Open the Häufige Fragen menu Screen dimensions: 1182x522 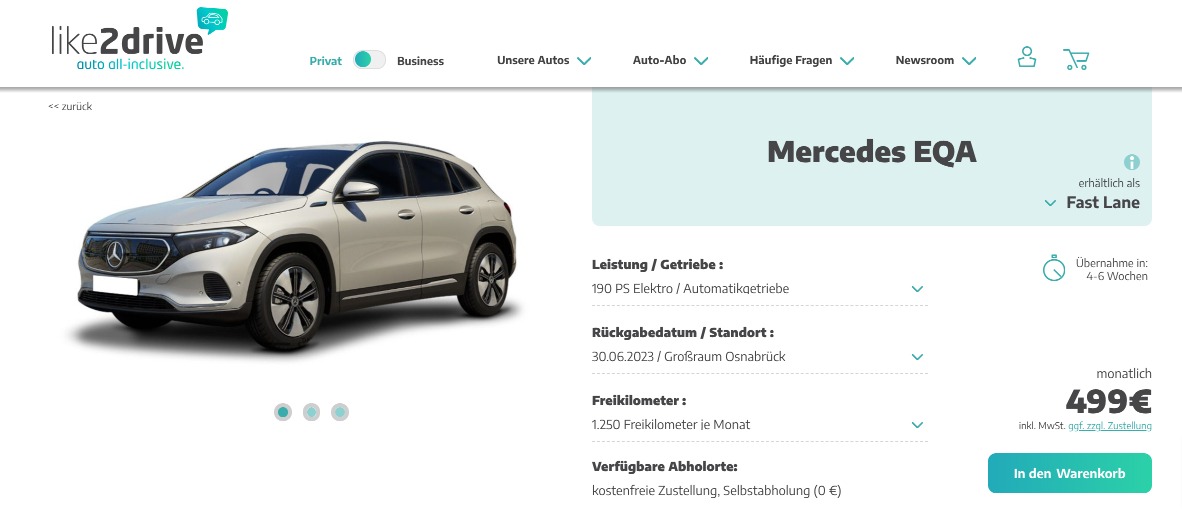tap(801, 60)
